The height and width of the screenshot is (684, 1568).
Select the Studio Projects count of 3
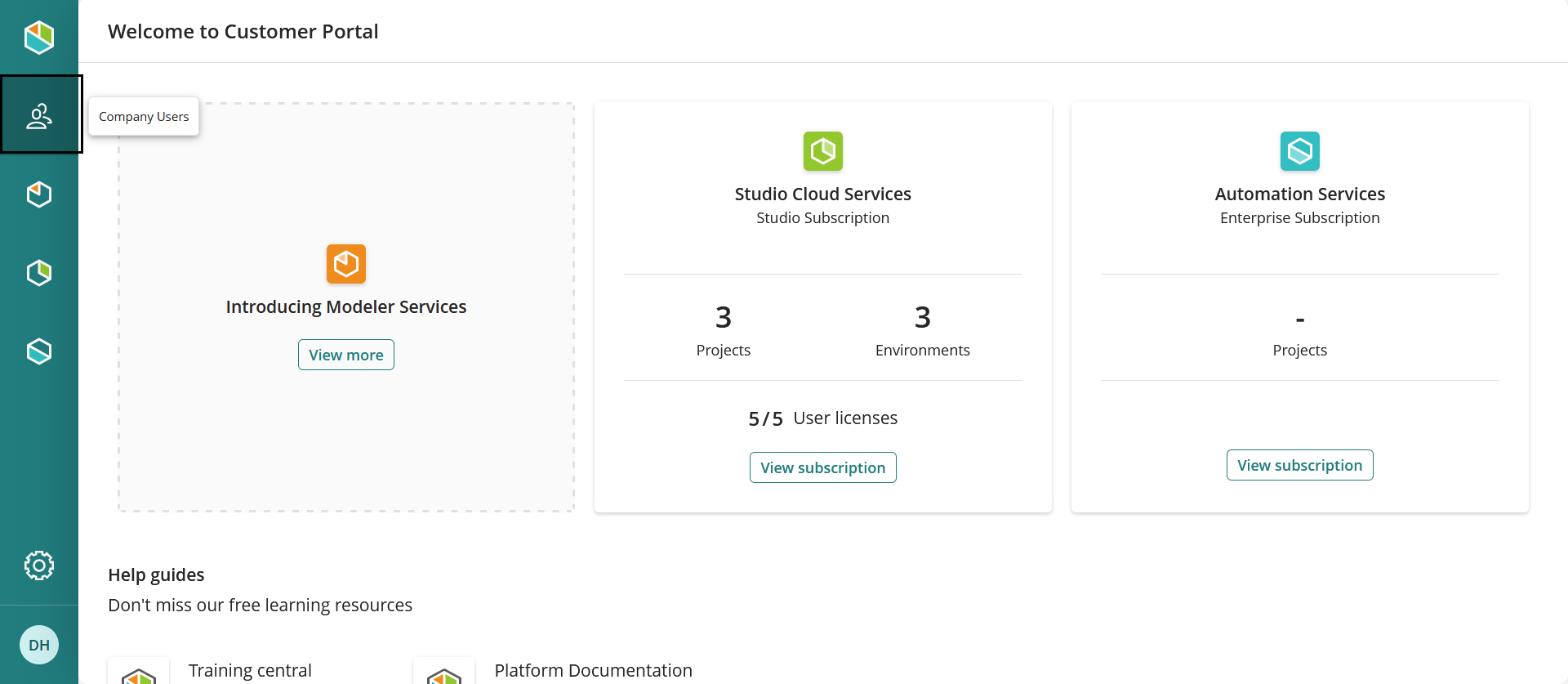(x=723, y=317)
